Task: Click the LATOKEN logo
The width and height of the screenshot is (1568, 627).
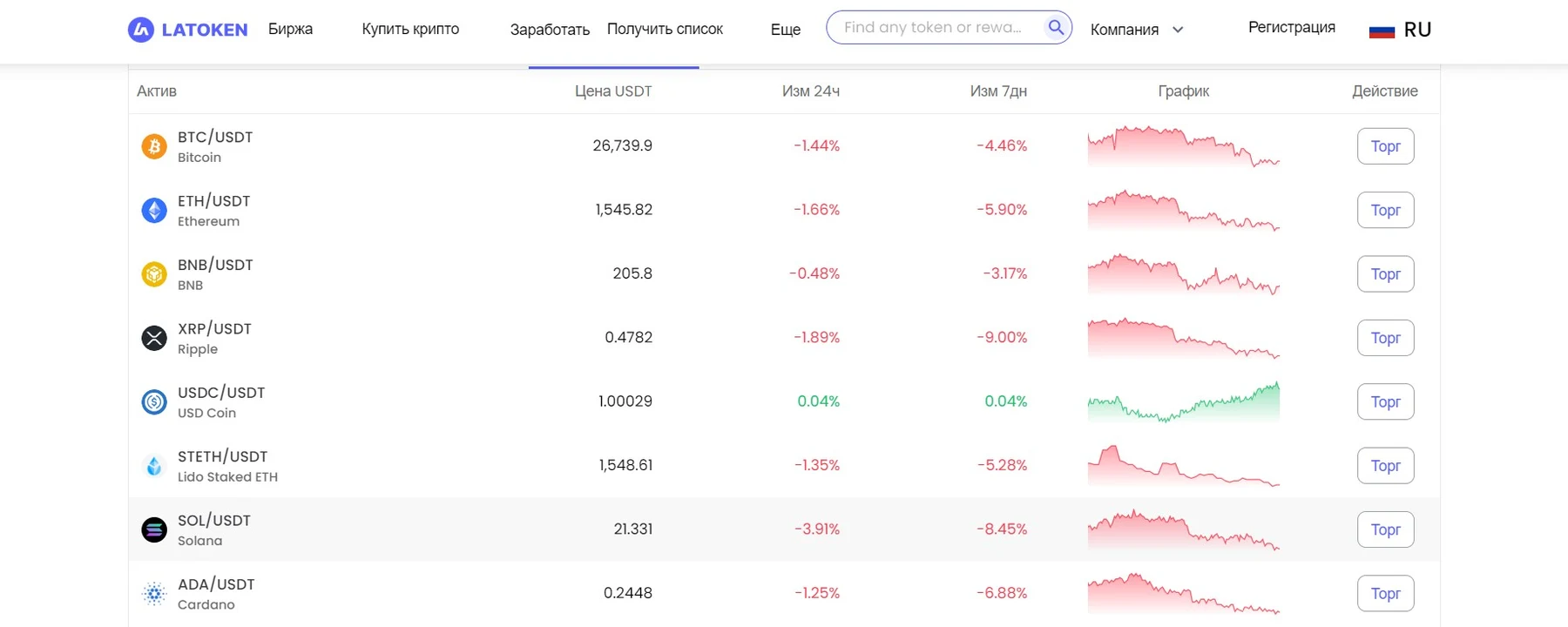Action: 188,30
